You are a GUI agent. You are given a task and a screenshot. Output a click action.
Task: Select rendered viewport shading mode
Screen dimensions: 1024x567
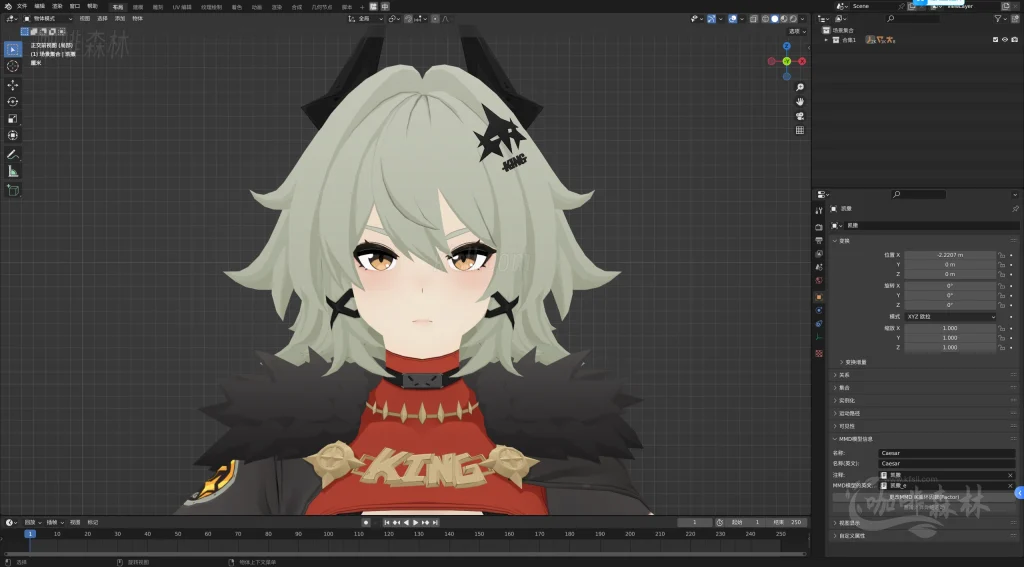[x=793, y=19]
